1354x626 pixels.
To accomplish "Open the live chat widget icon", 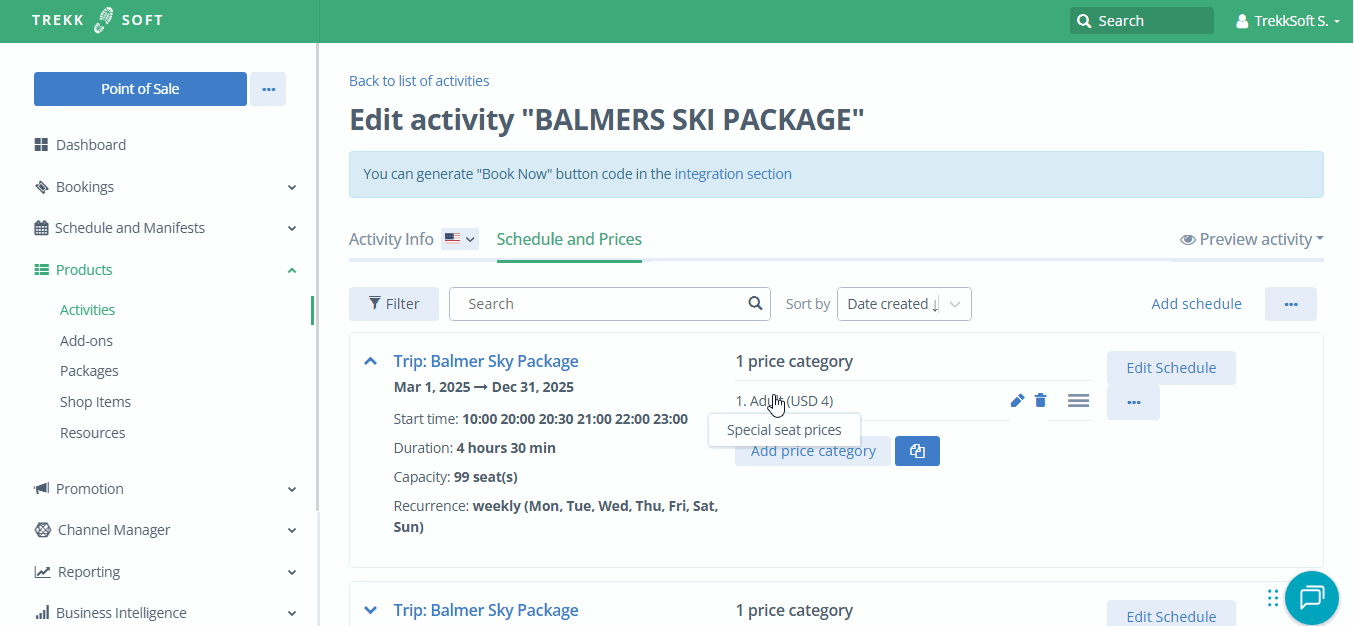I will (1311, 598).
